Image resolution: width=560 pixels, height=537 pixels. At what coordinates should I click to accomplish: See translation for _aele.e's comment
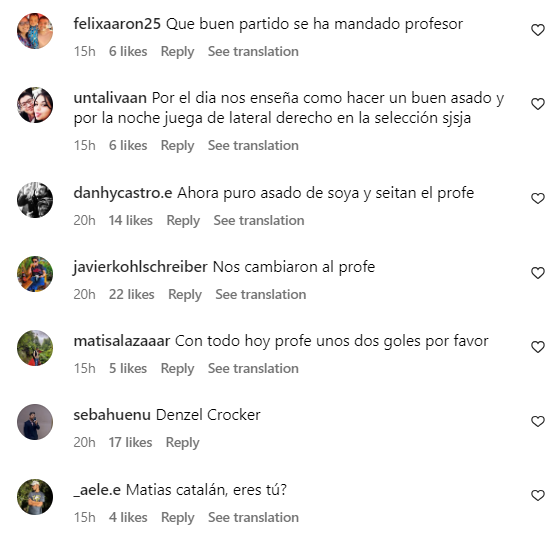pos(254,518)
